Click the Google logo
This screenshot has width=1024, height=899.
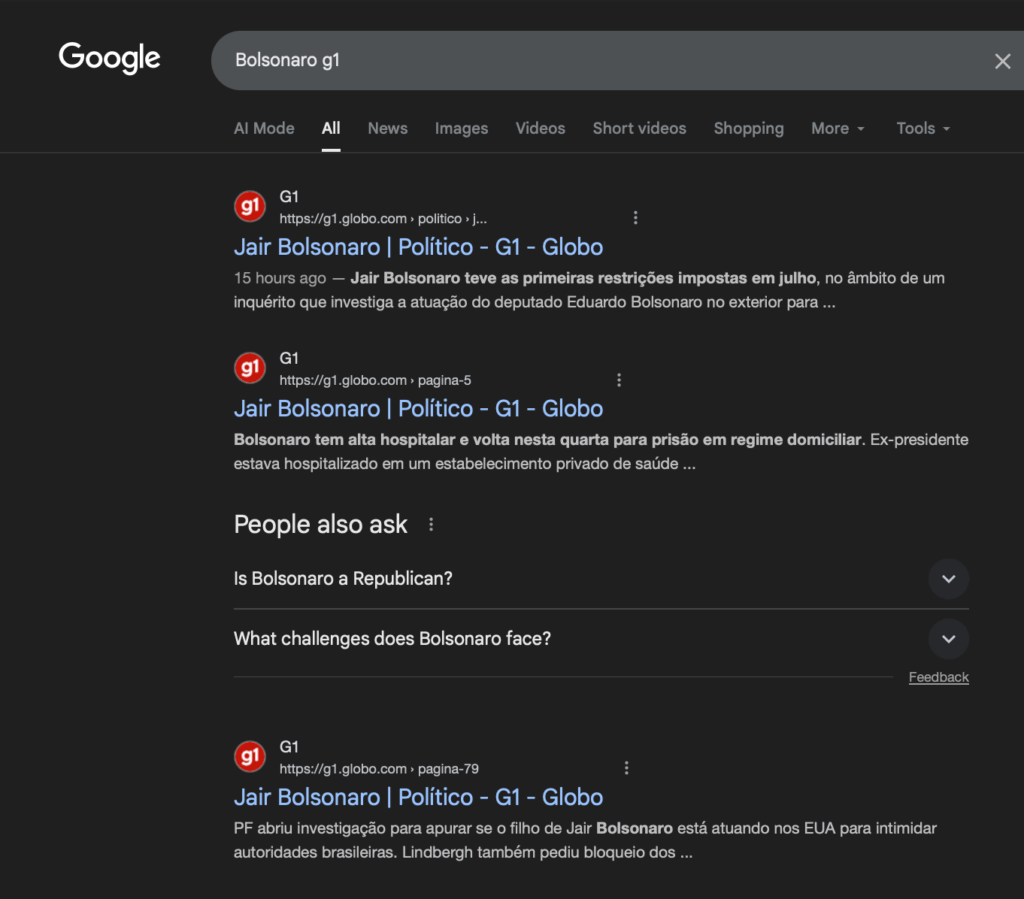click(109, 59)
